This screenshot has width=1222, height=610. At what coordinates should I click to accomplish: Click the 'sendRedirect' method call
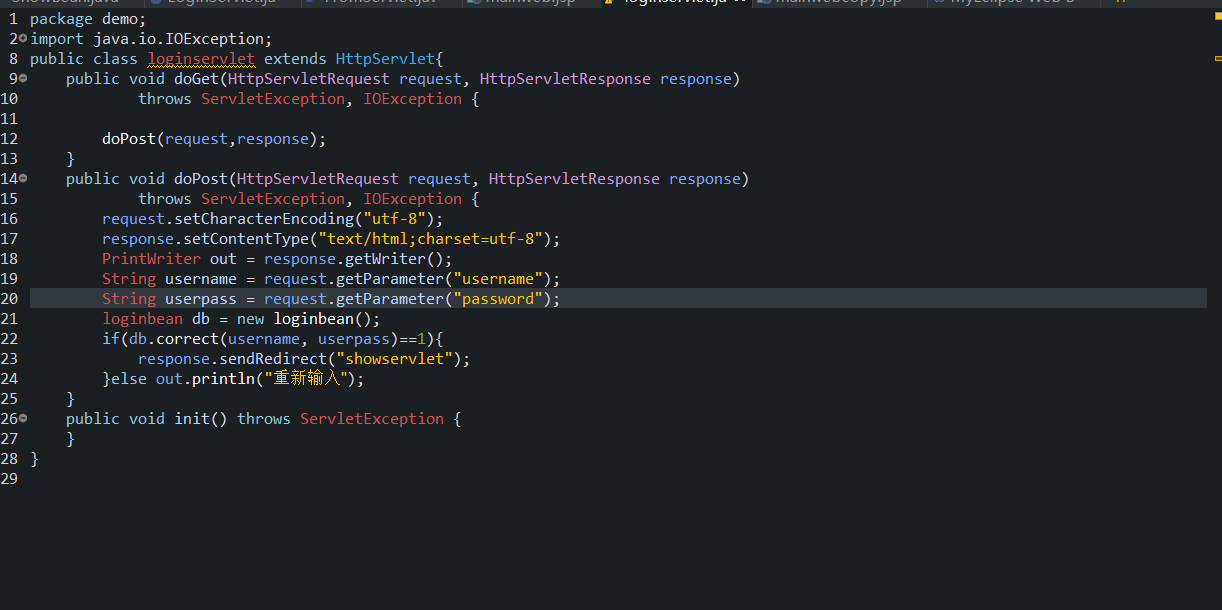coord(273,359)
